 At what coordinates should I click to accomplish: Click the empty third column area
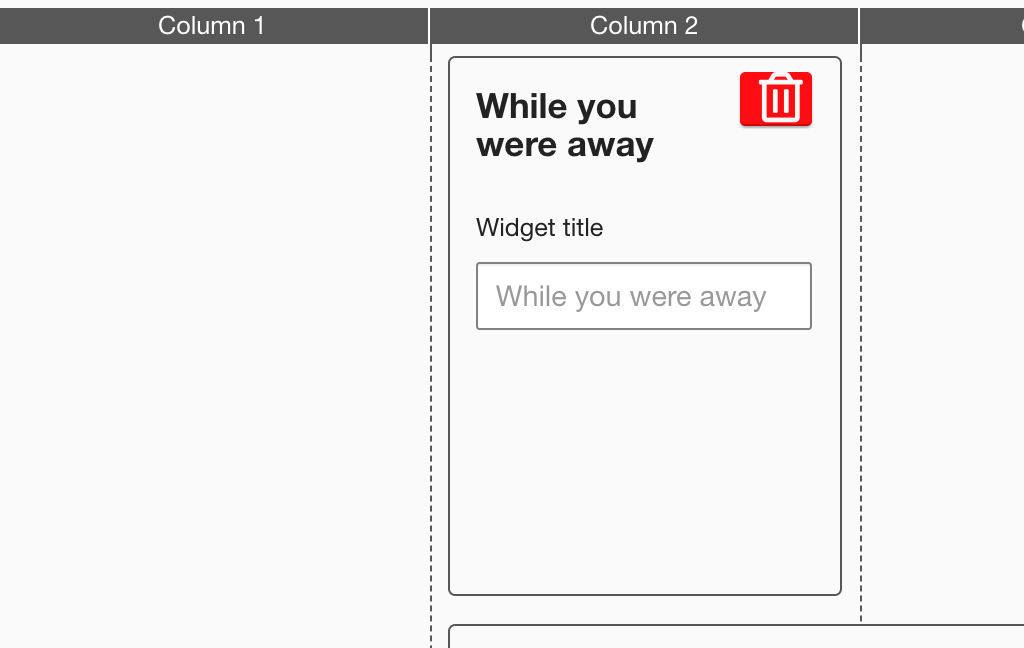[943, 330]
